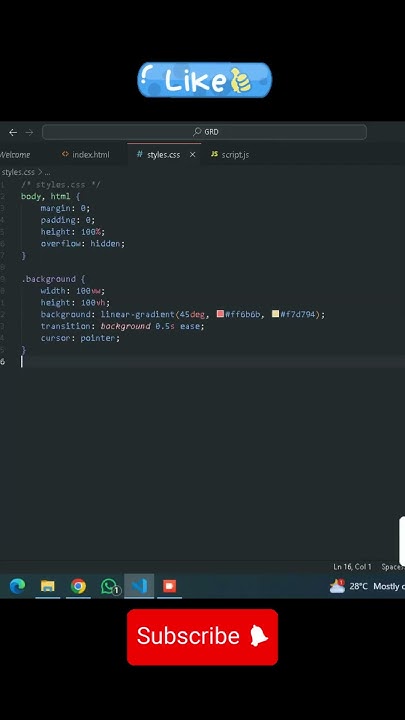Go forward with the right arrow

(x=29, y=132)
